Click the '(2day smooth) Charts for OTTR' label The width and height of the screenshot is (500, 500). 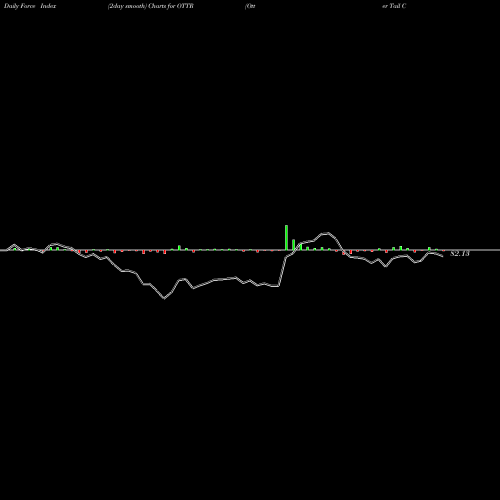tap(151, 6)
